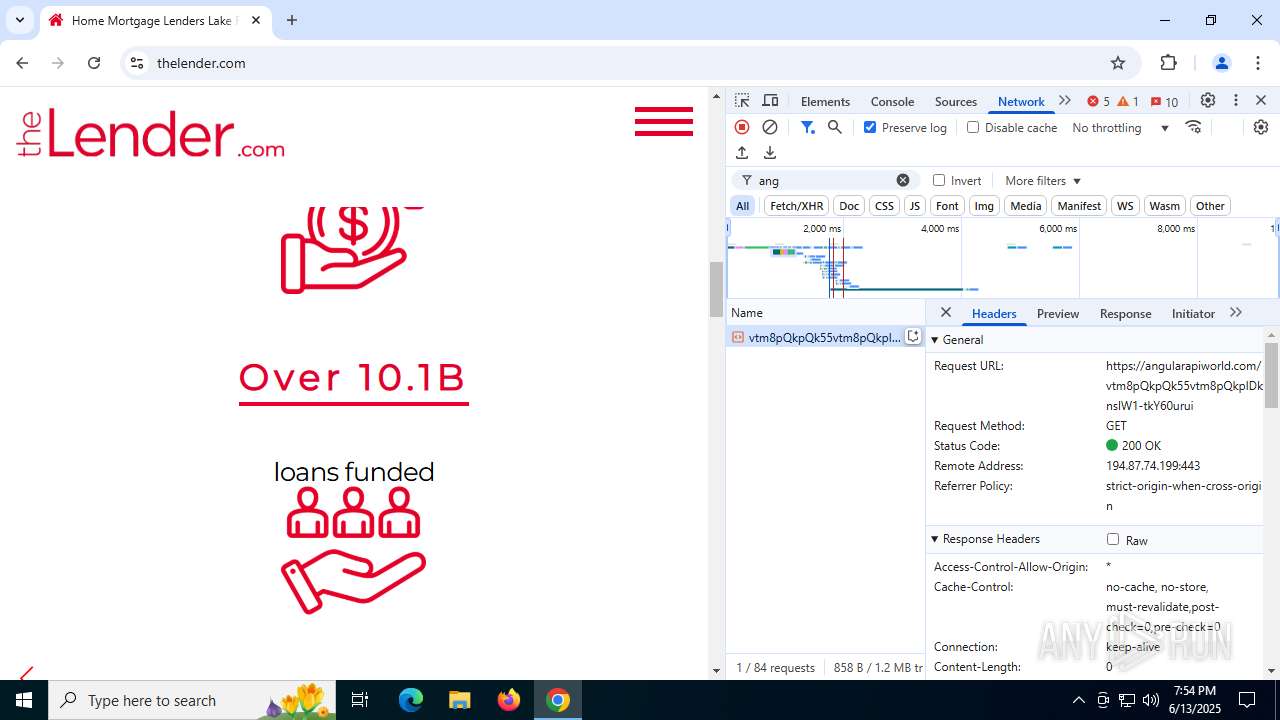Filter requests by Font type
Image resolution: width=1280 pixels, height=720 pixels.
[947, 206]
